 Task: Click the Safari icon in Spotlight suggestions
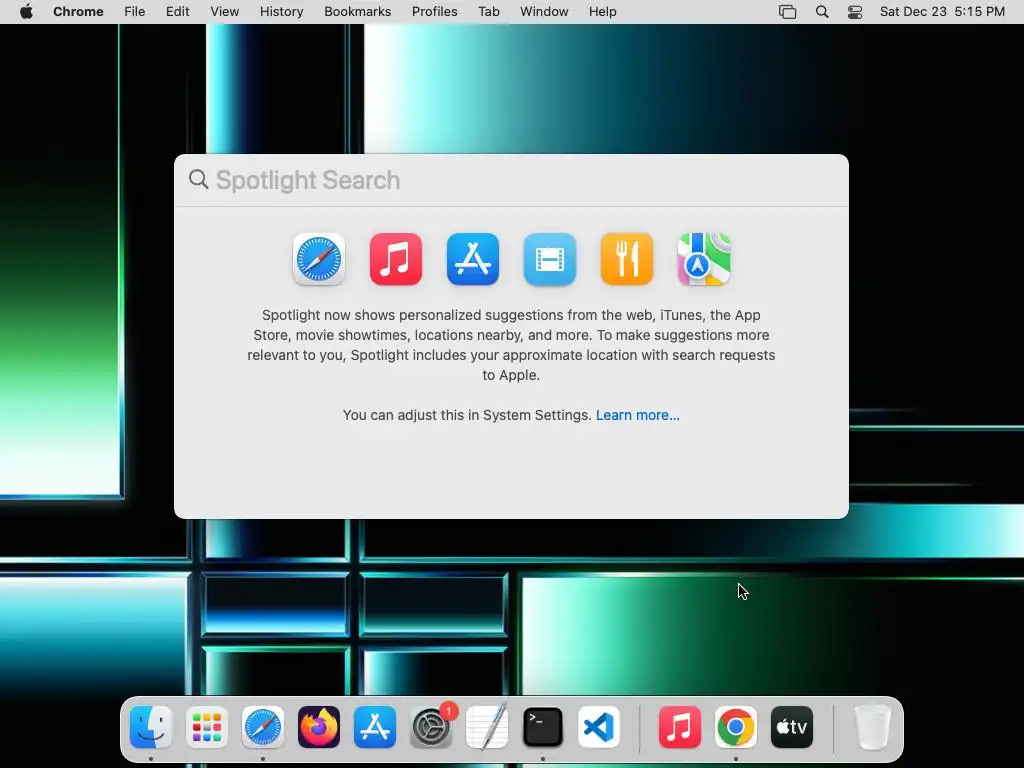pyautogui.click(x=319, y=259)
